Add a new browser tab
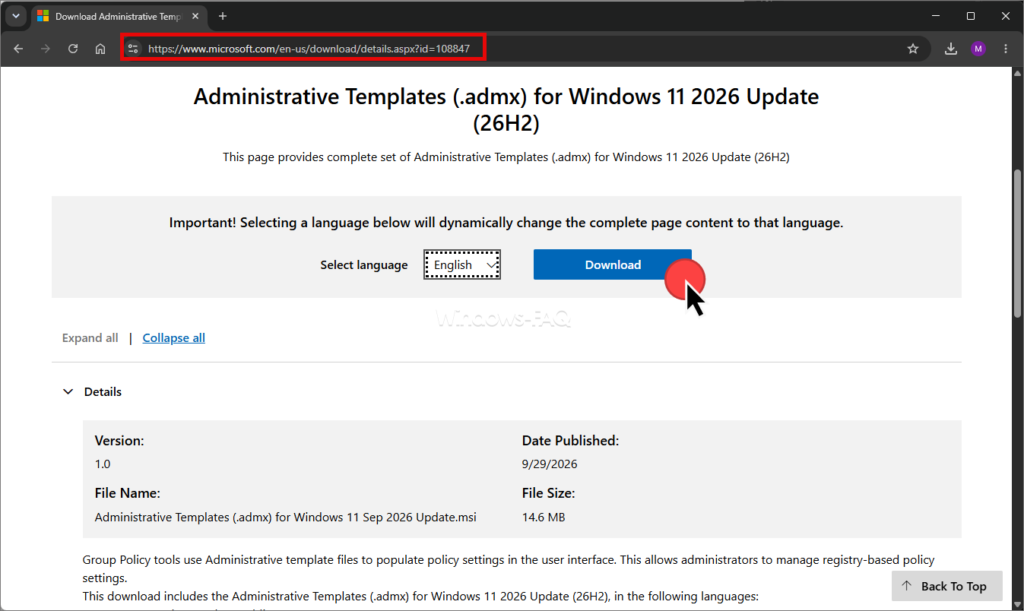This screenshot has height=611, width=1024. (223, 16)
